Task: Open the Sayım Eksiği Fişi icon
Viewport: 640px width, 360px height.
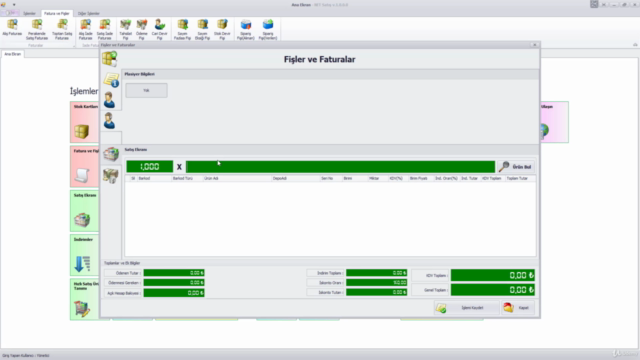Action: click(202, 29)
